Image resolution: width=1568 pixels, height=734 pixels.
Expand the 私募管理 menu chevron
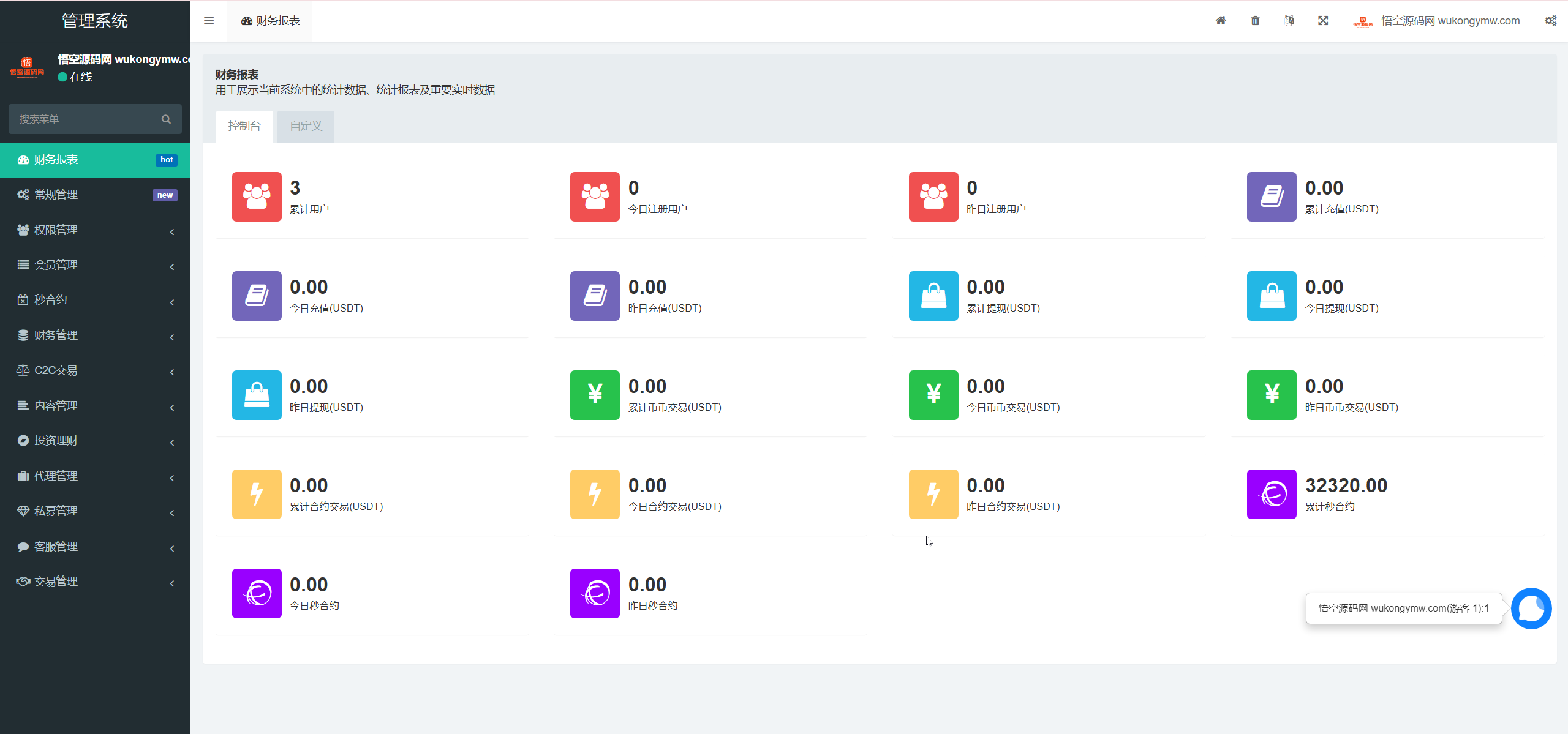point(172,512)
